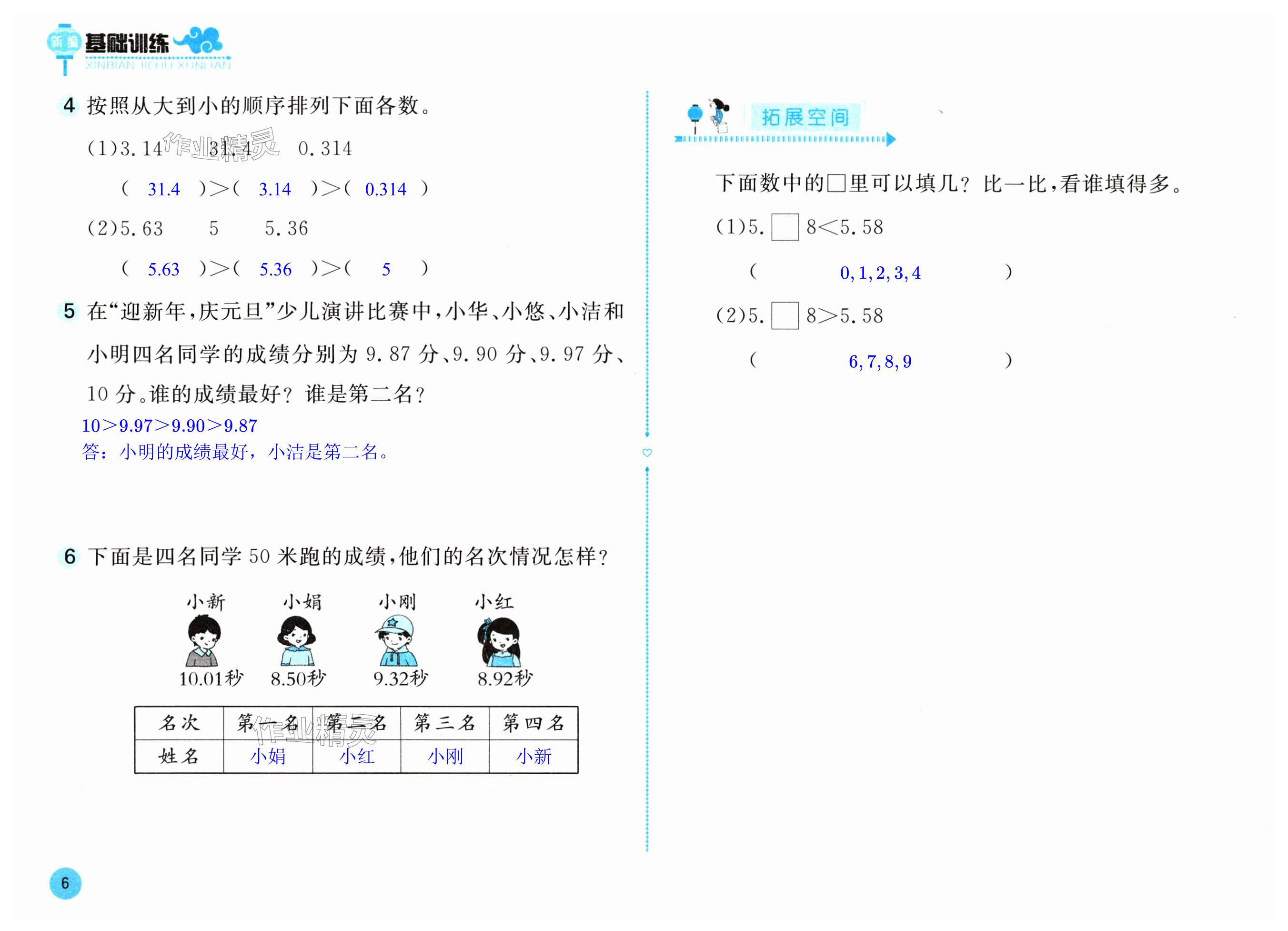Screen dimensions: 1288x931
Task: Click the empty box in 5.□8>5.58
Action: pos(785,316)
